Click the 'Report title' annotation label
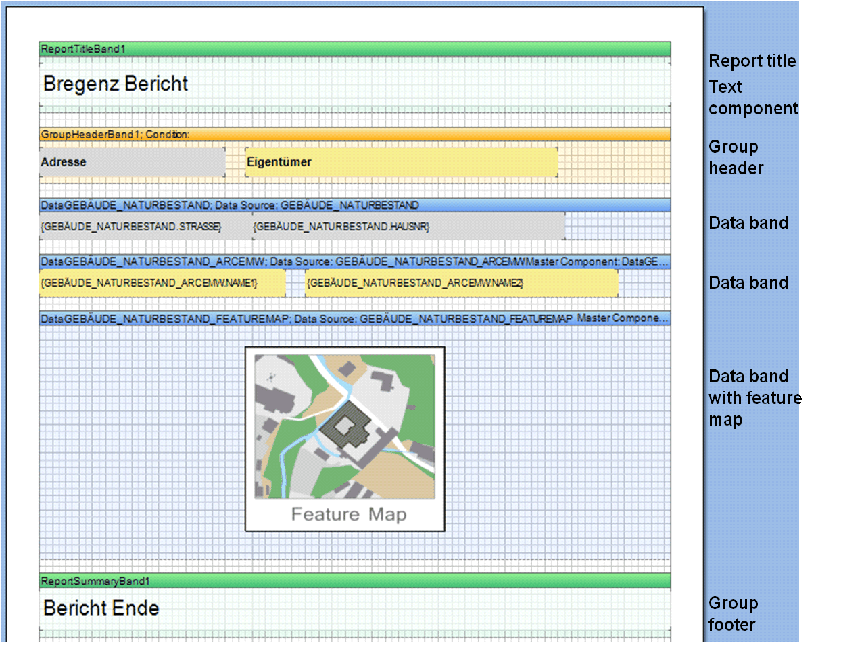 coord(752,61)
